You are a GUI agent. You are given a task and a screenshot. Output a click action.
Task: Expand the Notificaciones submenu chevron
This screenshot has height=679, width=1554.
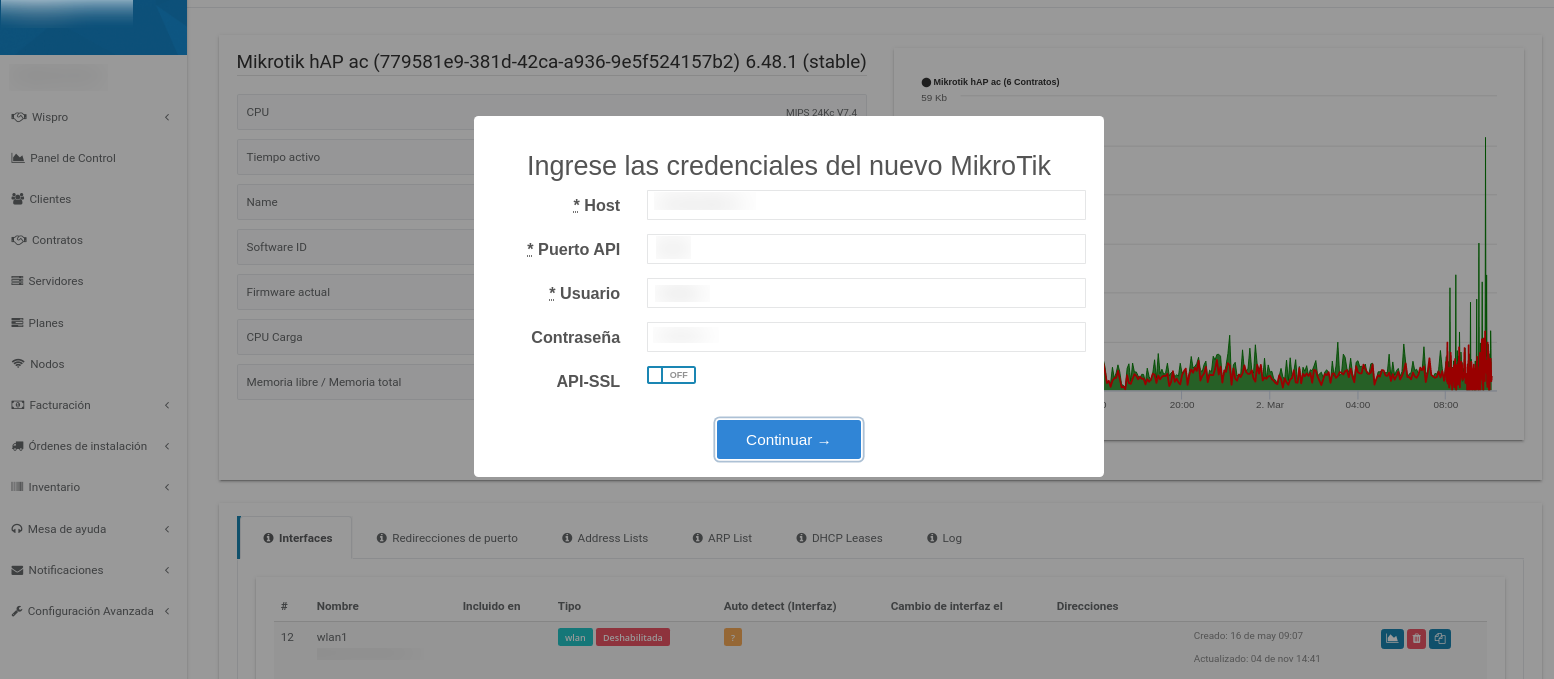pyautogui.click(x=167, y=570)
